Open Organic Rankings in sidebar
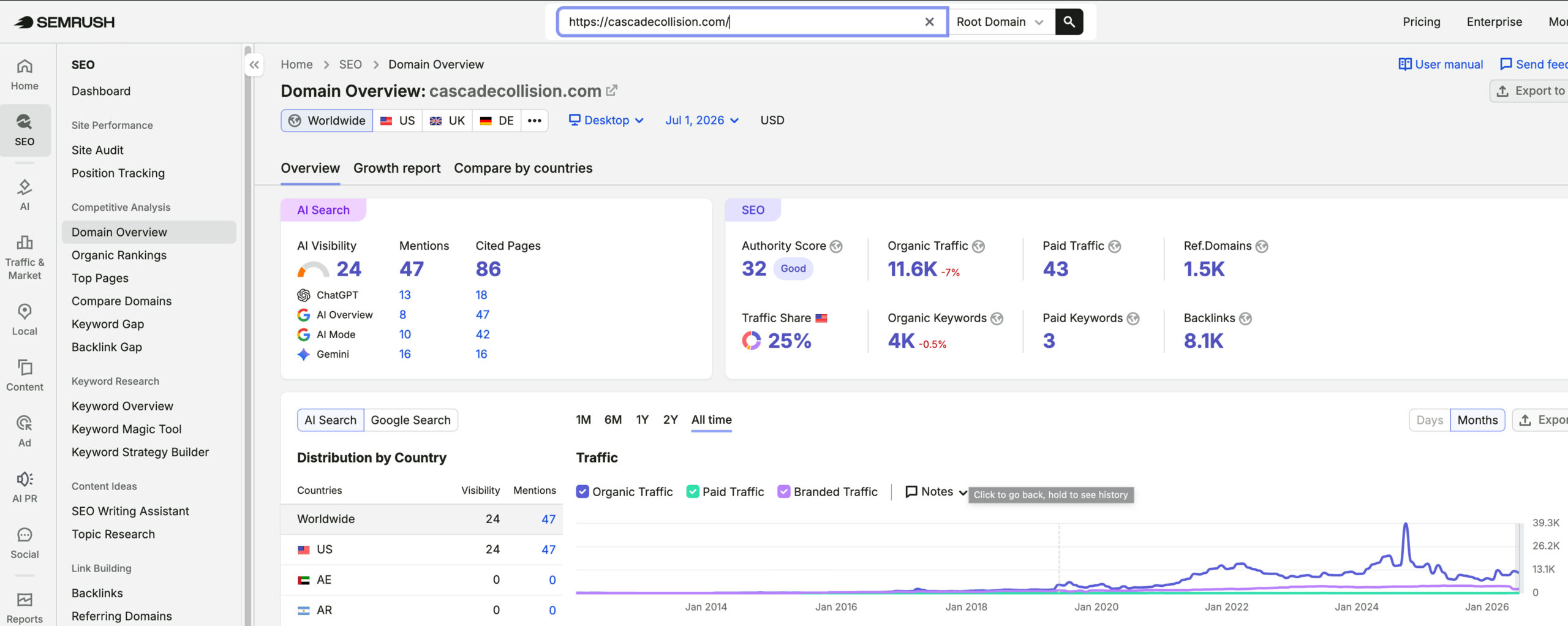The image size is (1568, 626). (x=119, y=255)
